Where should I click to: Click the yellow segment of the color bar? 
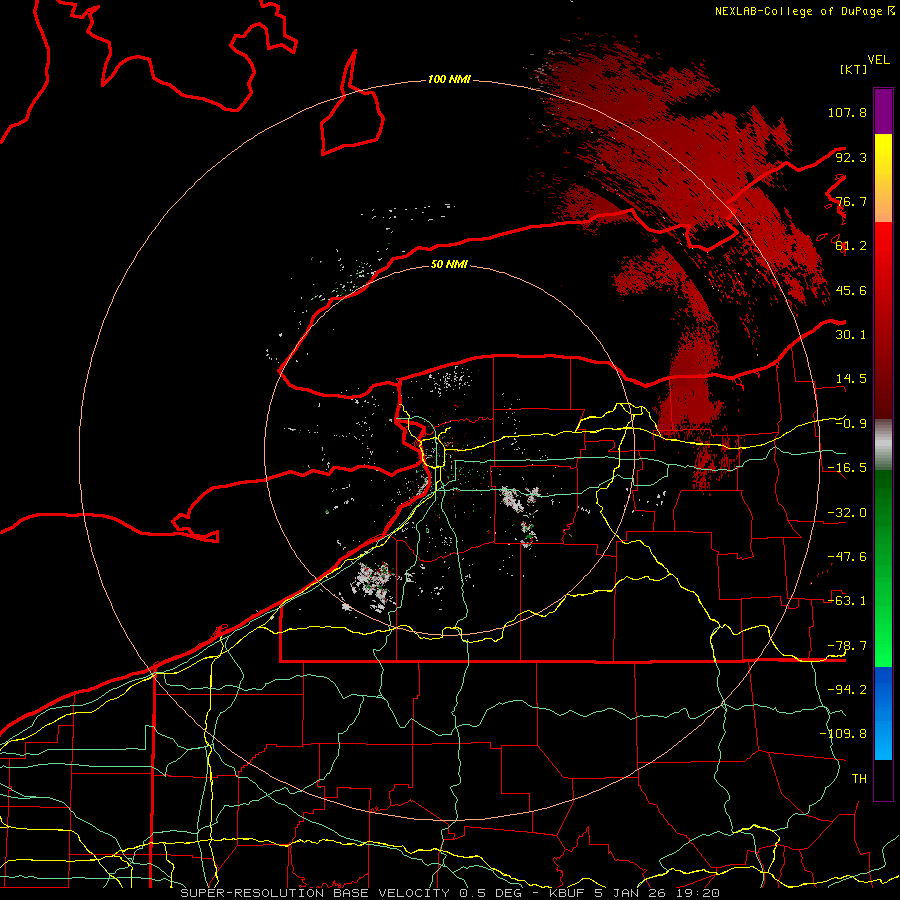click(883, 178)
